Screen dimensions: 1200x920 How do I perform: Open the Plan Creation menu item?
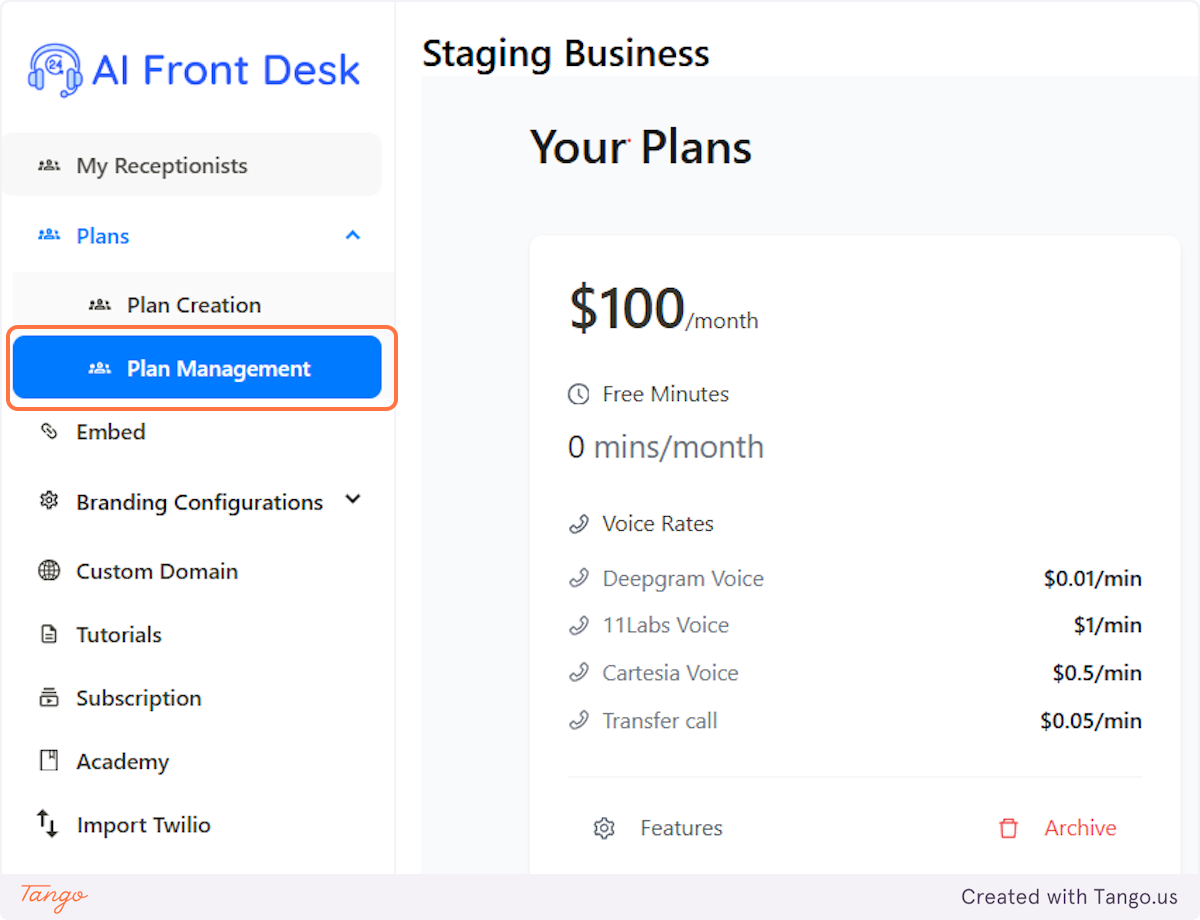click(194, 304)
